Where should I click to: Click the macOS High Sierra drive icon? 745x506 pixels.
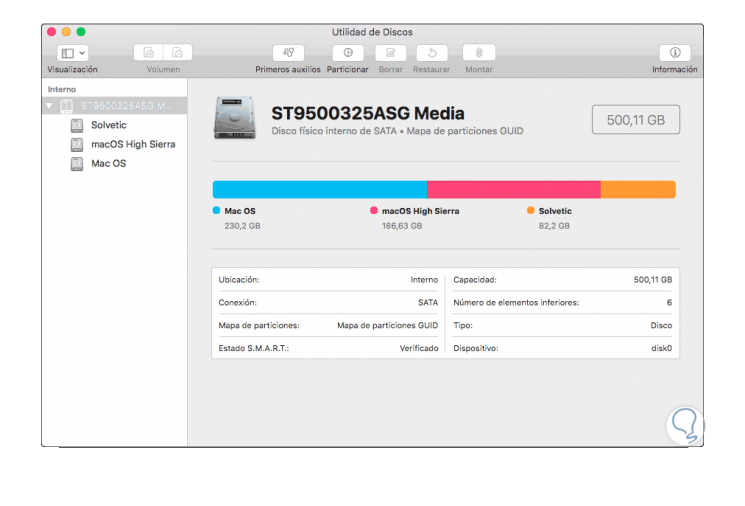click(76, 144)
